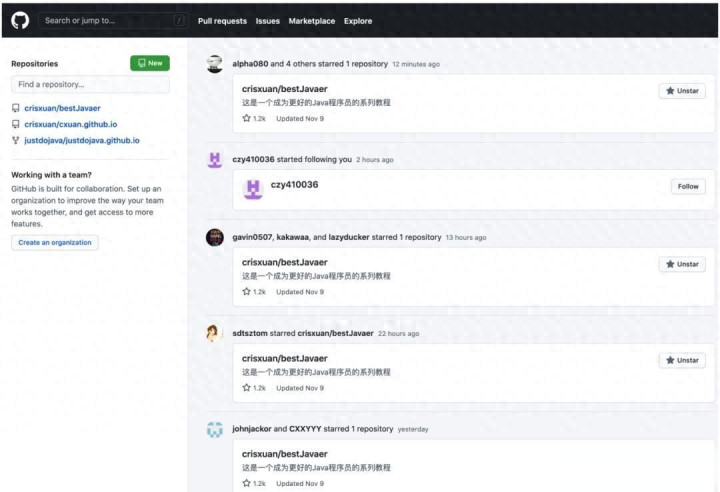Click Create an organization button
The width and height of the screenshot is (720, 492).
pyautogui.click(x=55, y=242)
